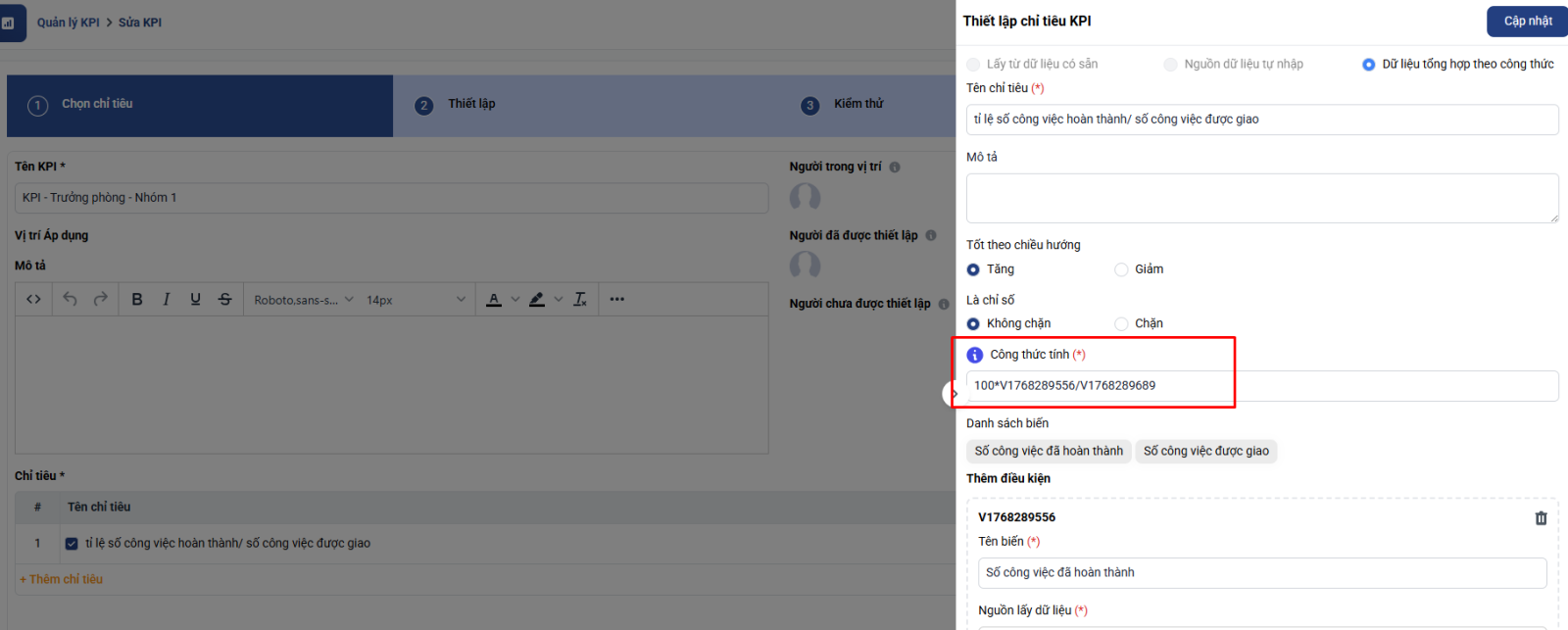Go to the Thiết lập step tab
This screenshot has width=1568, height=630.
471,104
